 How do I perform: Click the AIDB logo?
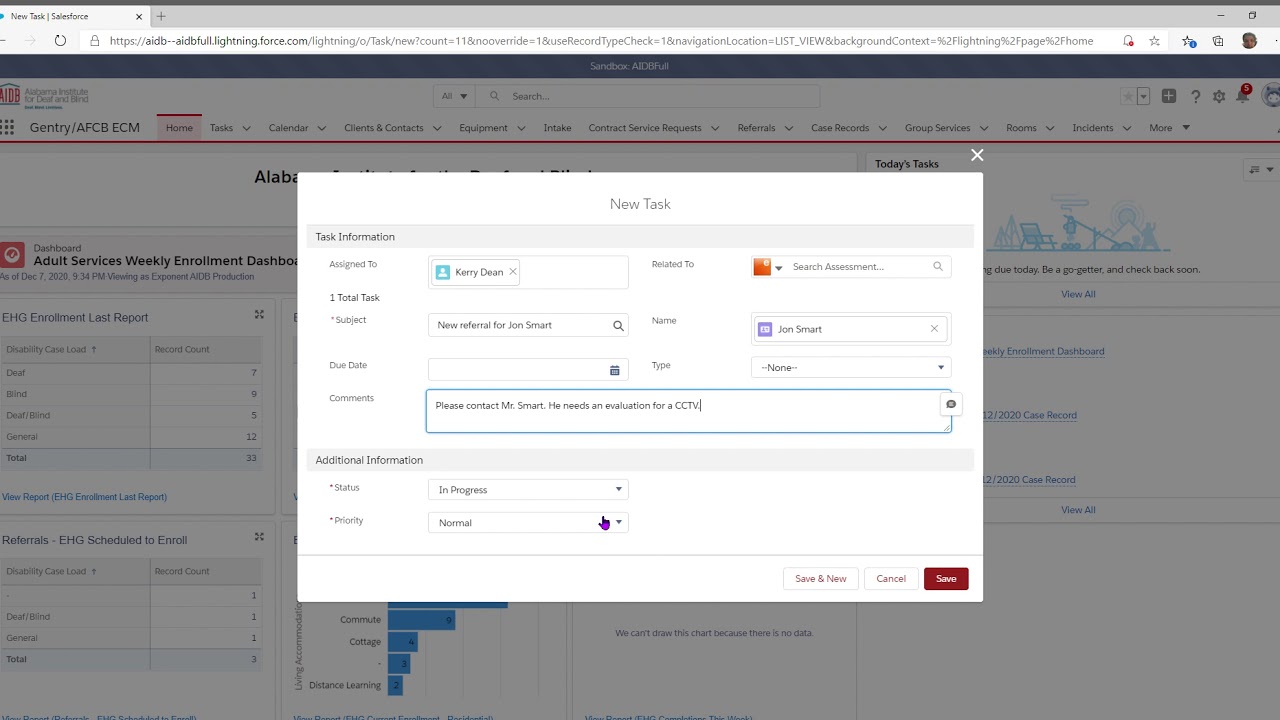point(44,96)
